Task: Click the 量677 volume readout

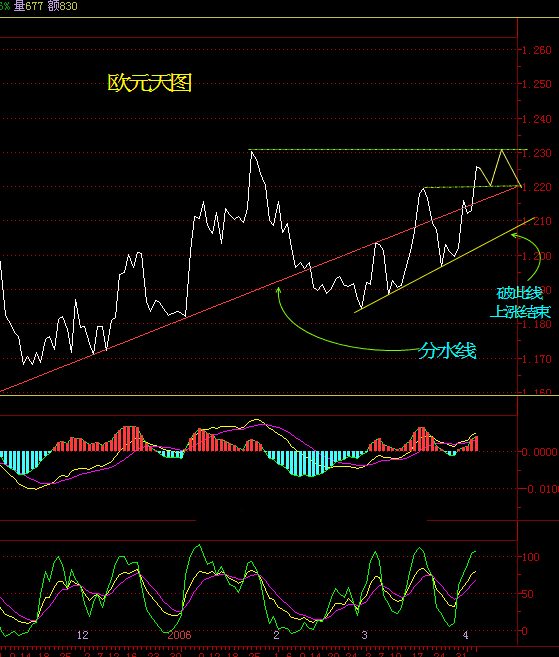Action: (x=28, y=6)
